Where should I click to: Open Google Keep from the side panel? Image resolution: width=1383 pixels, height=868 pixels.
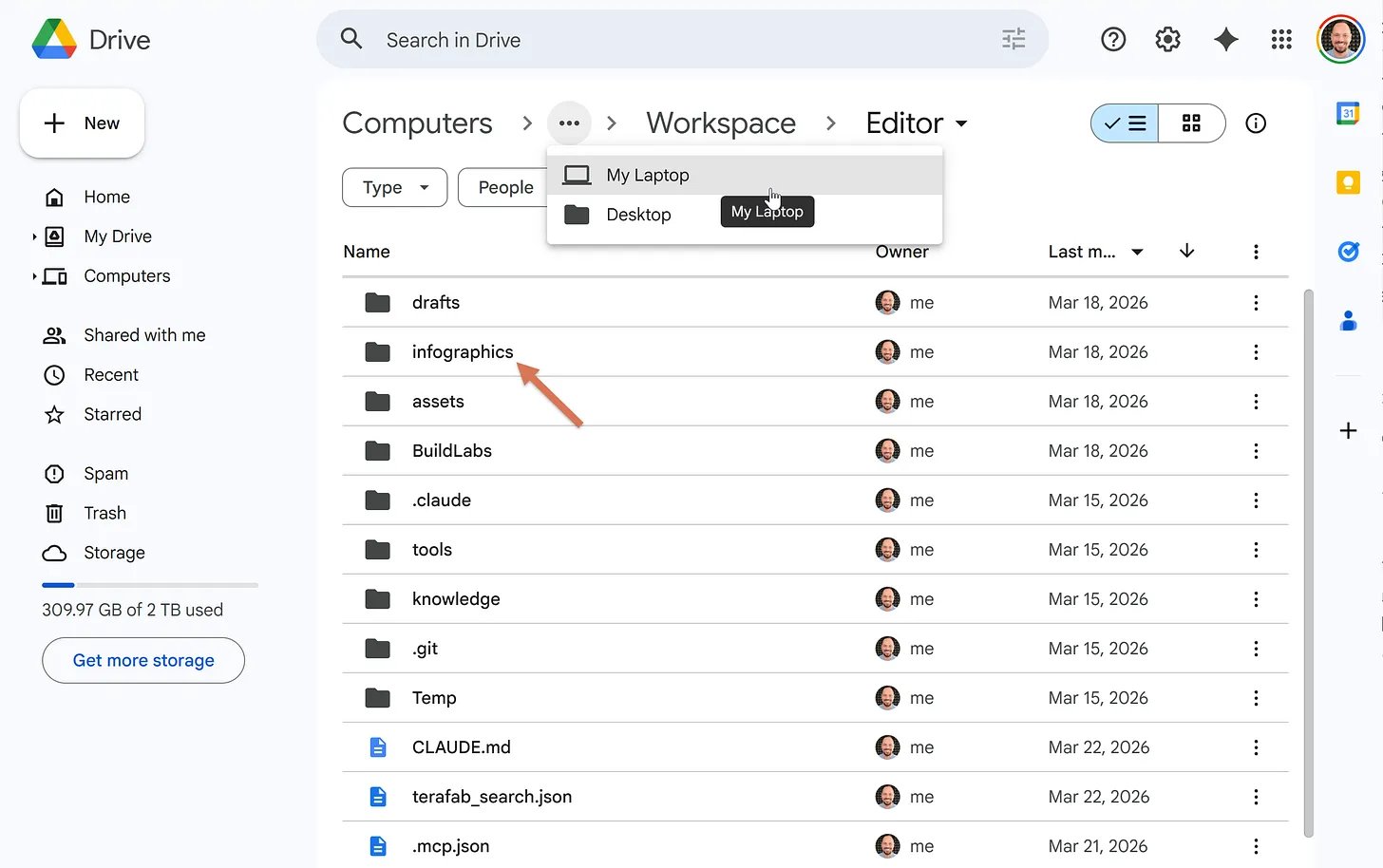[1348, 181]
